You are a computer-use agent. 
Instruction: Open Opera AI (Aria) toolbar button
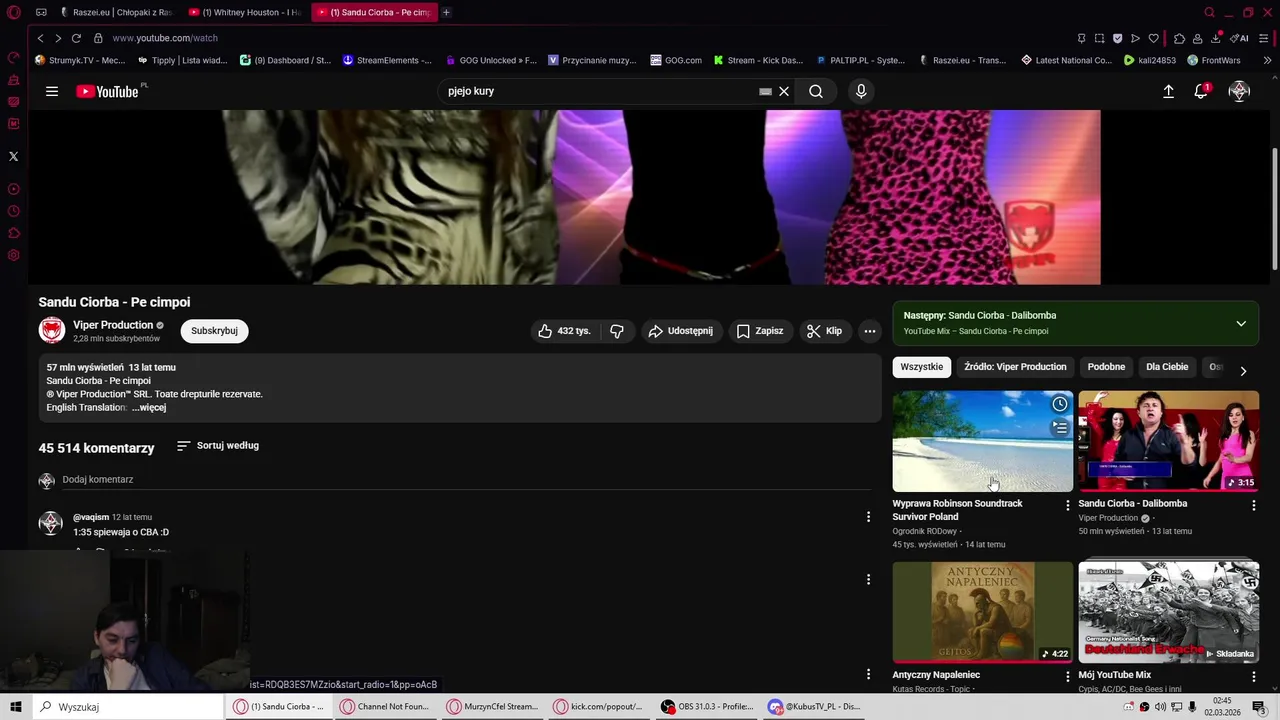click(1239, 38)
